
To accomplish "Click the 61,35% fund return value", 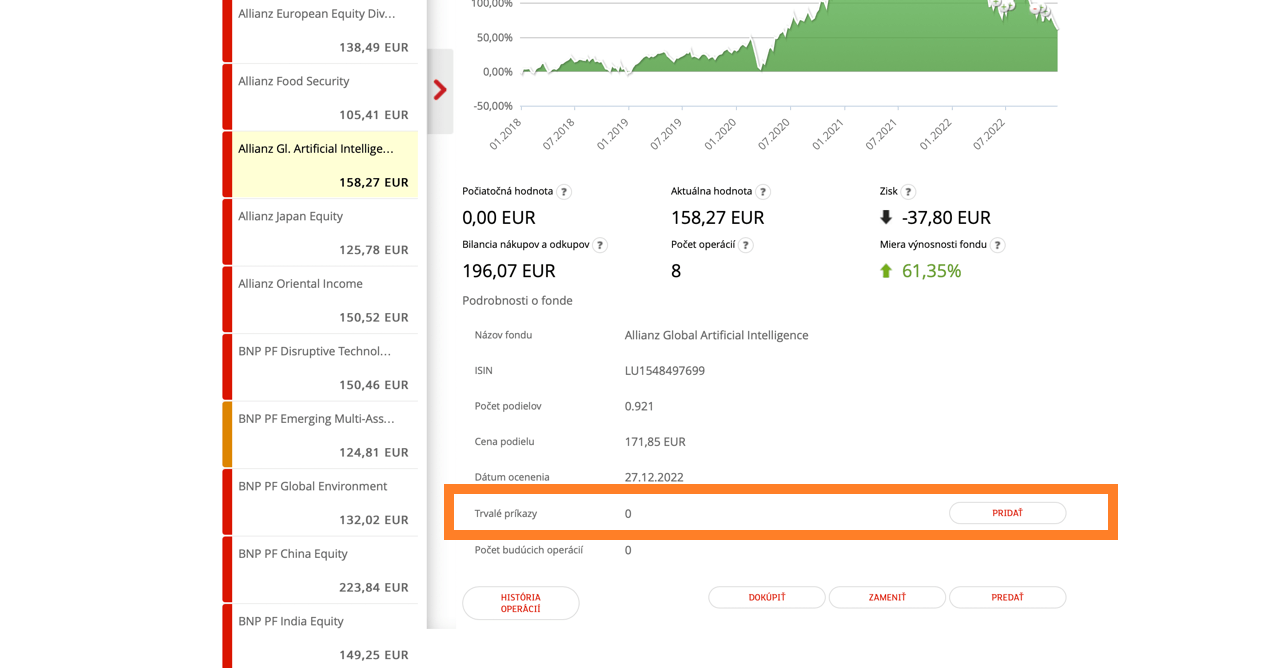I will [x=931, y=271].
